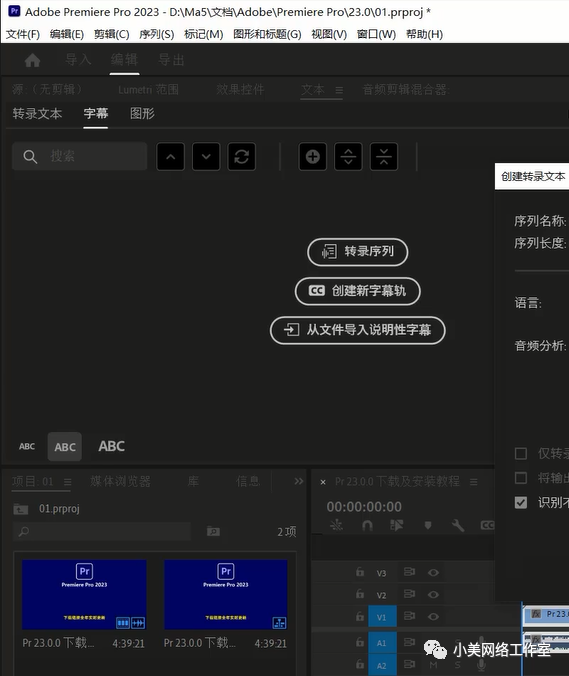
Task: Toggle linked selection in timeline
Action: (x=397, y=525)
